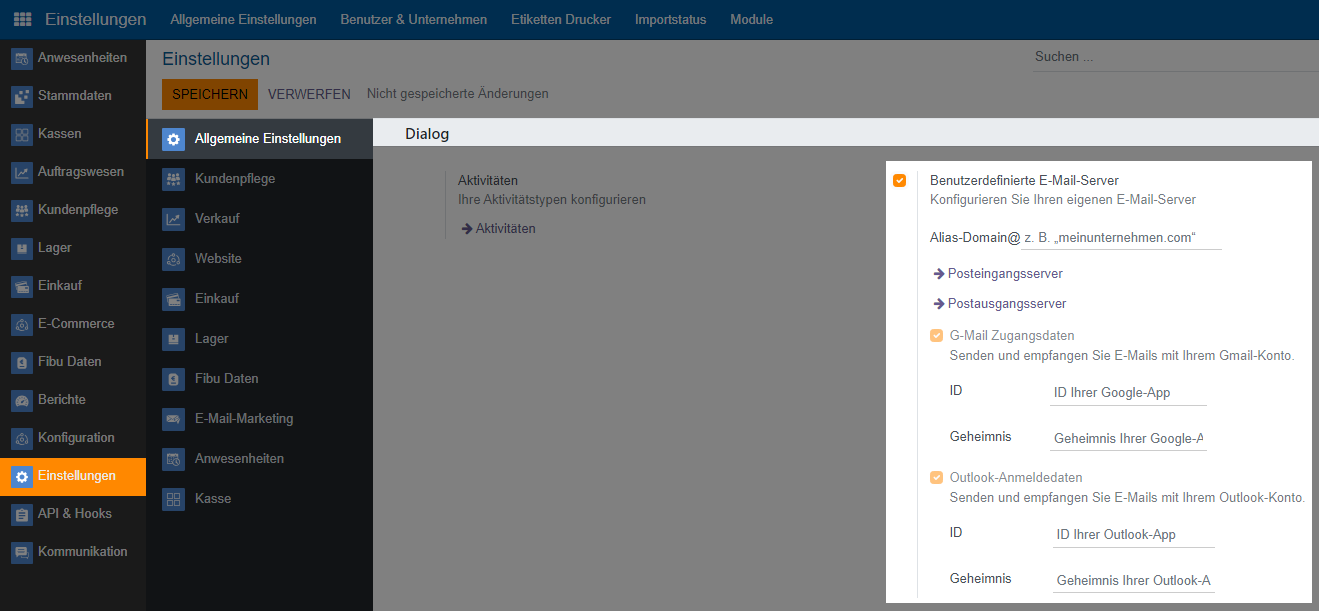Click the API & Hooks clipboard icon

(22, 515)
